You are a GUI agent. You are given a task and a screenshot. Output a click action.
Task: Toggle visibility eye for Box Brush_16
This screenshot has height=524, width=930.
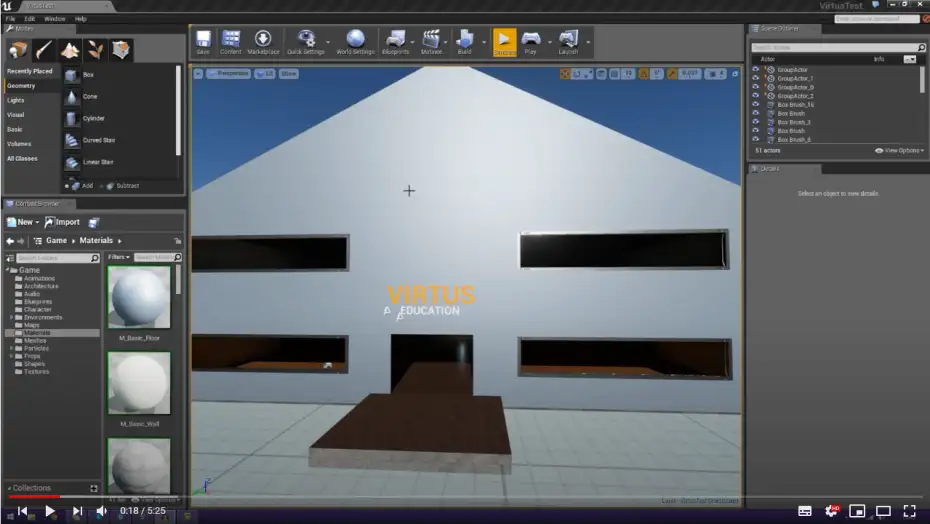[756, 104]
